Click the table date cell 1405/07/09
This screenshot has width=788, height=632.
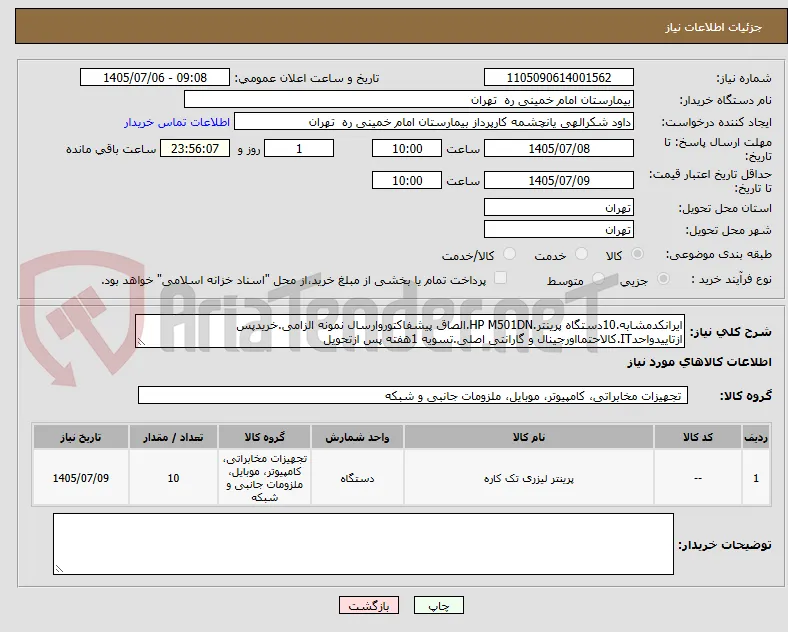[81, 478]
